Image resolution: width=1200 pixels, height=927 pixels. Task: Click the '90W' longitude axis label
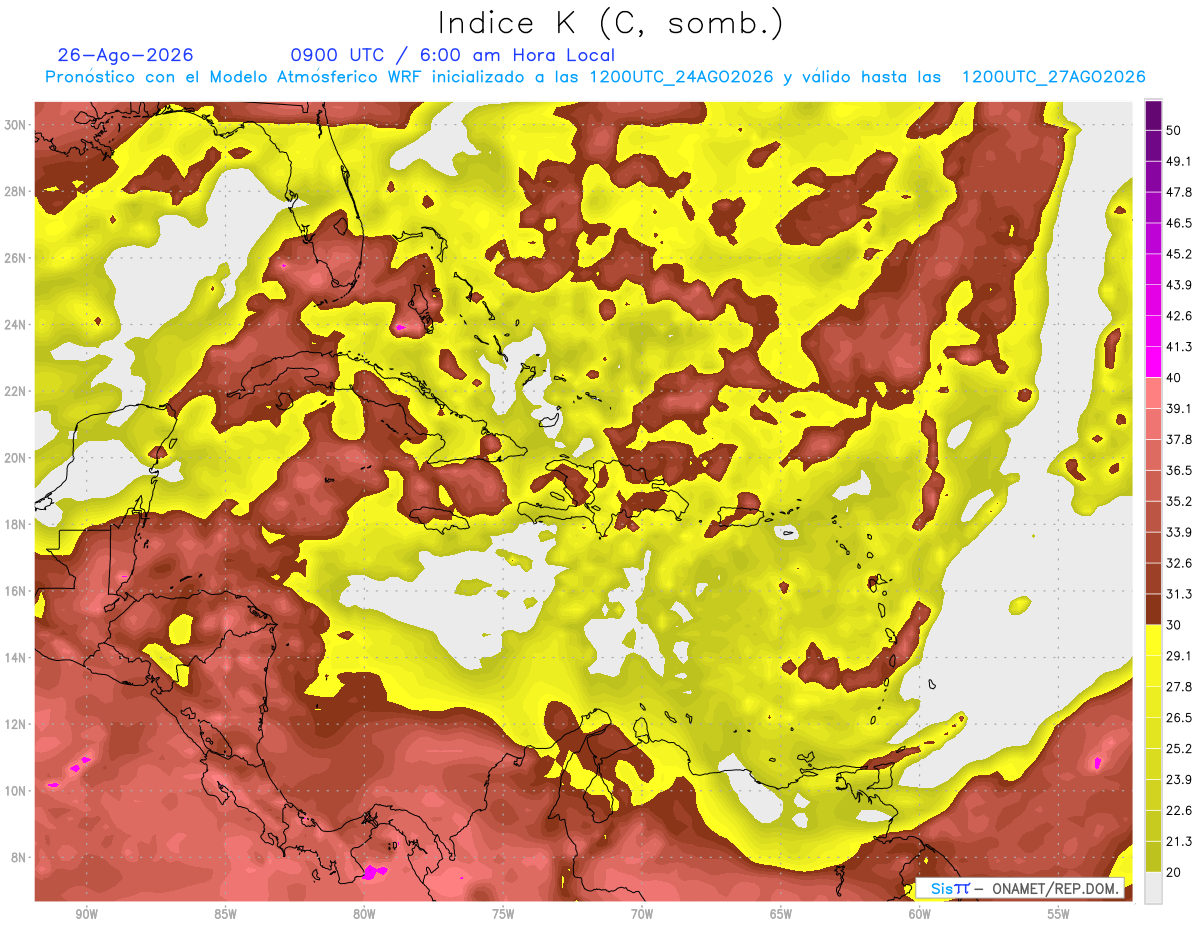point(86,914)
